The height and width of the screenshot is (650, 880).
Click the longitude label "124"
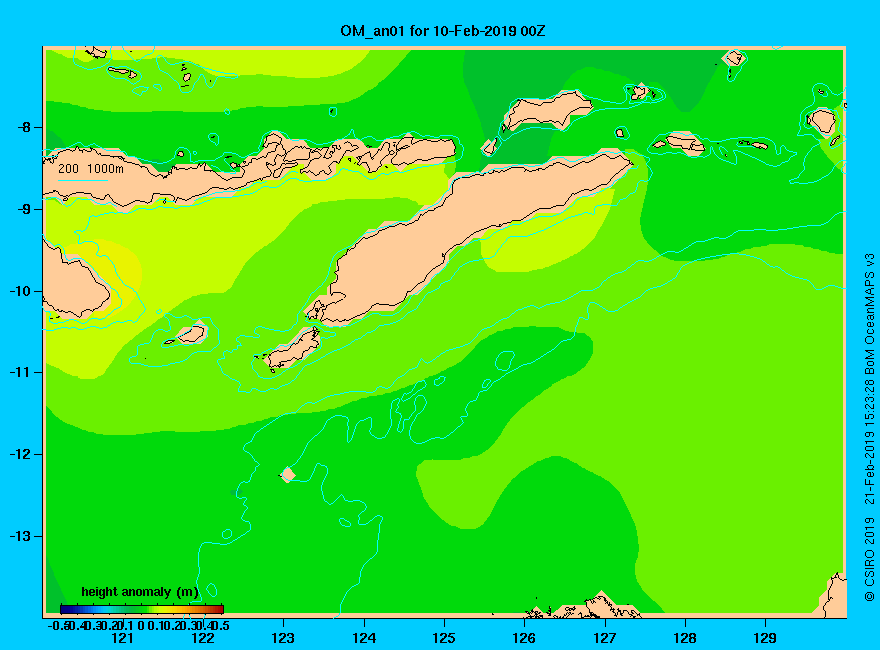pyautogui.click(x=364, y=638)
